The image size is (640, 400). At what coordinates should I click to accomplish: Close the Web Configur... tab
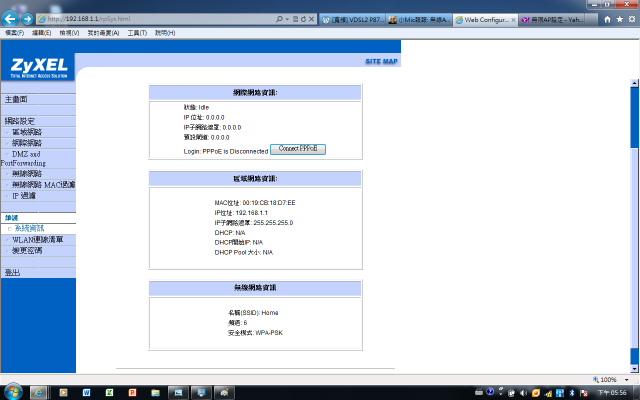click(x=513, y=20)
